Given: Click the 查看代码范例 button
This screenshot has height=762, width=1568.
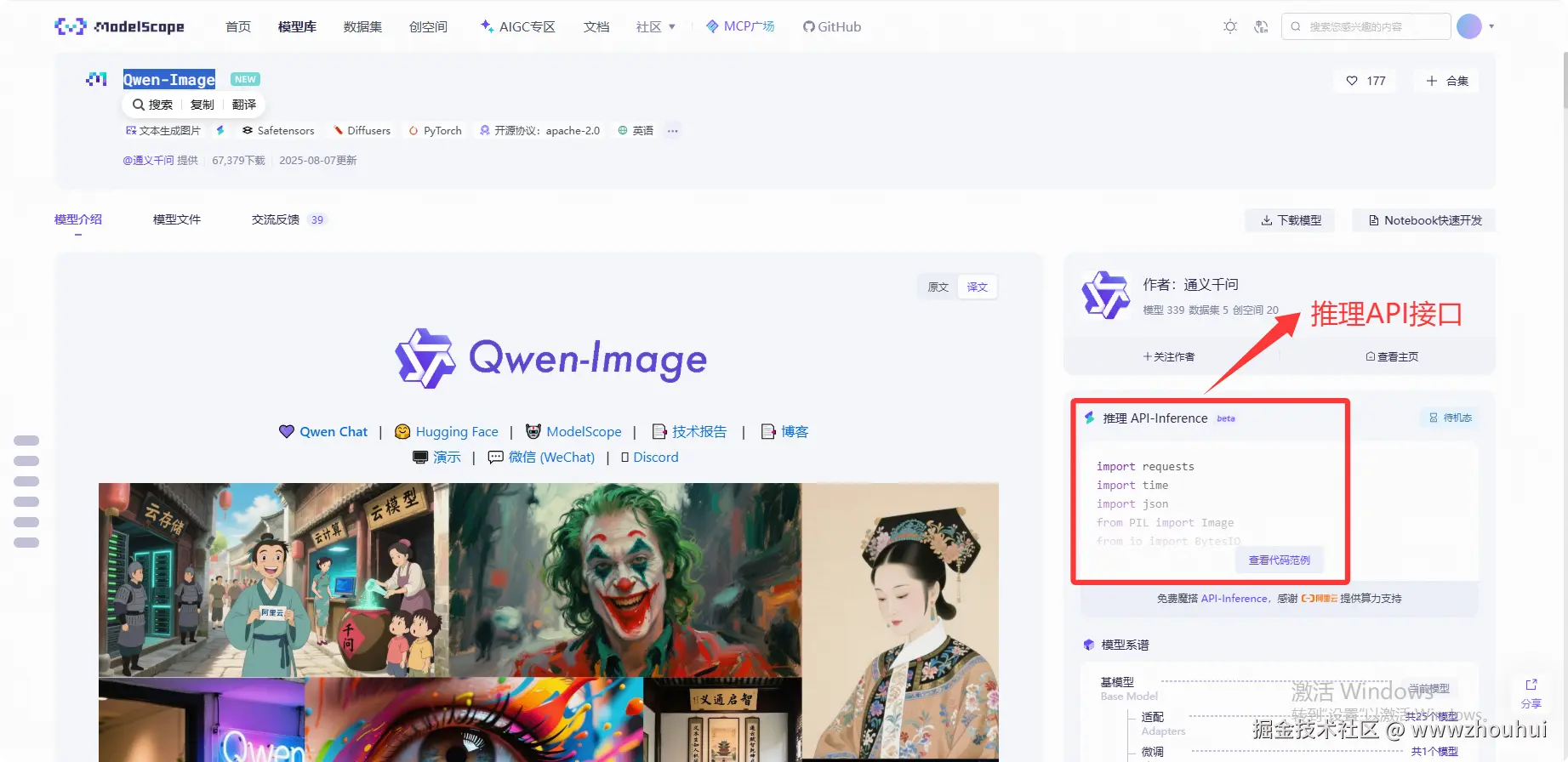Looking at the screenshot, I should [x=1279, y=560].
